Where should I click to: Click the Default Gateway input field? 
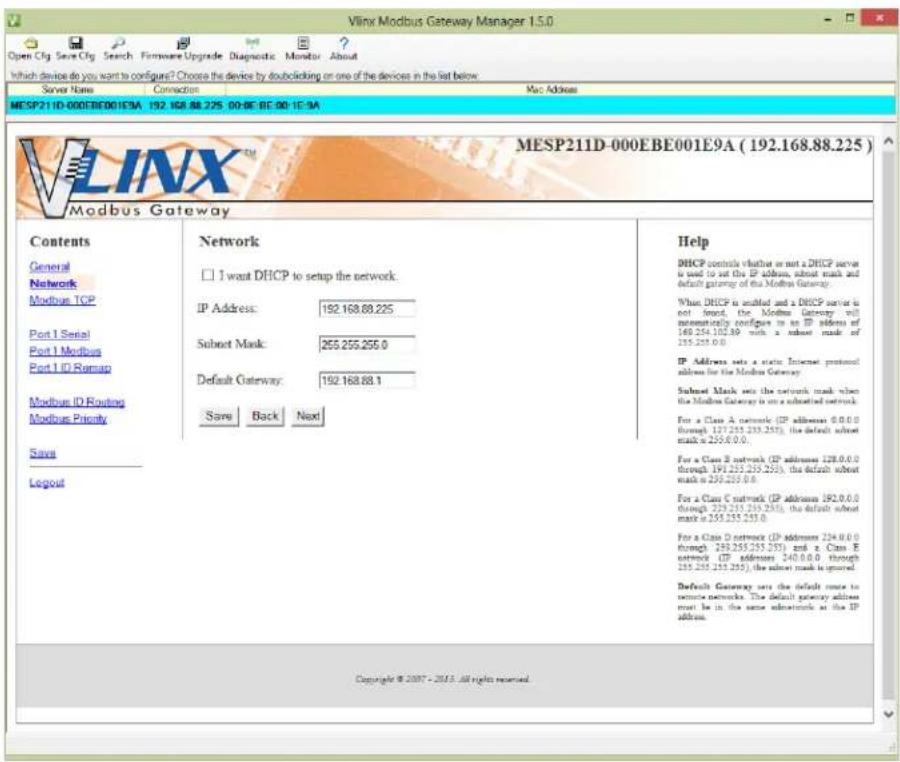(367, 380)
